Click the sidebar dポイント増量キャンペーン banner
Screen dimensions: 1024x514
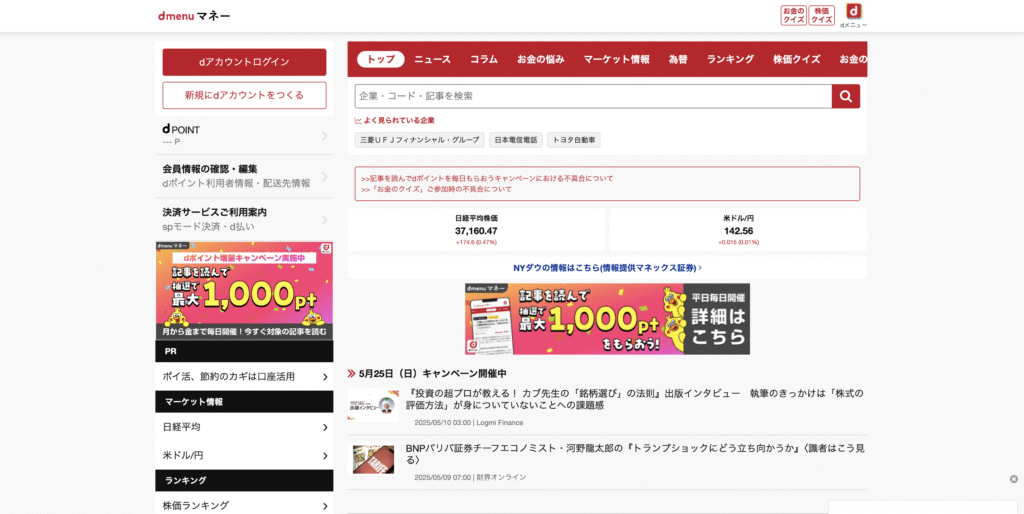coord(244,291)
